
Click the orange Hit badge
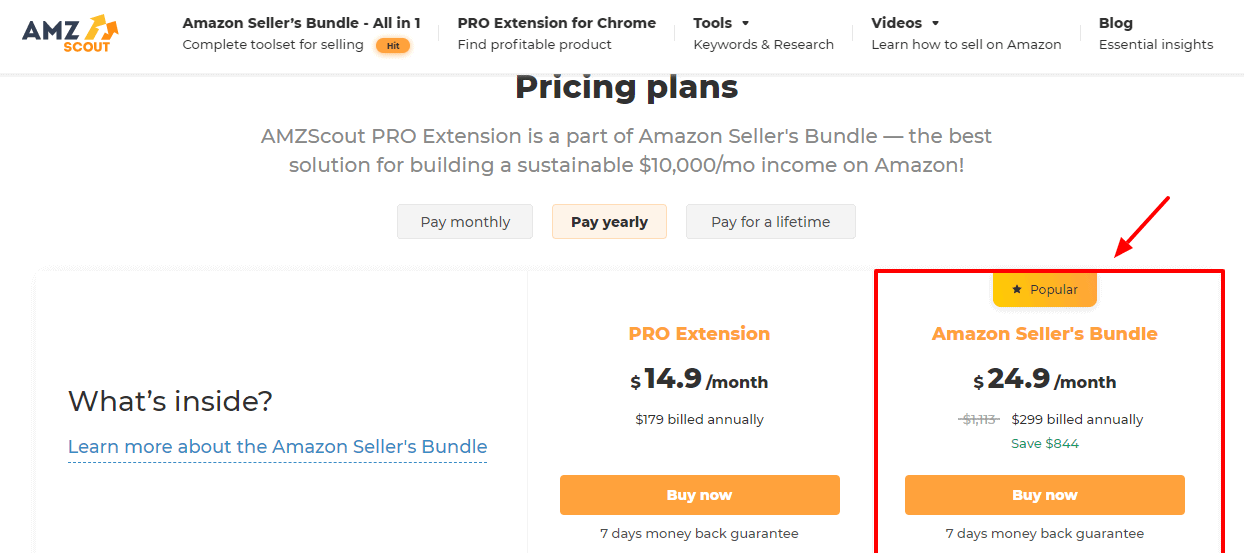(393, 45)
